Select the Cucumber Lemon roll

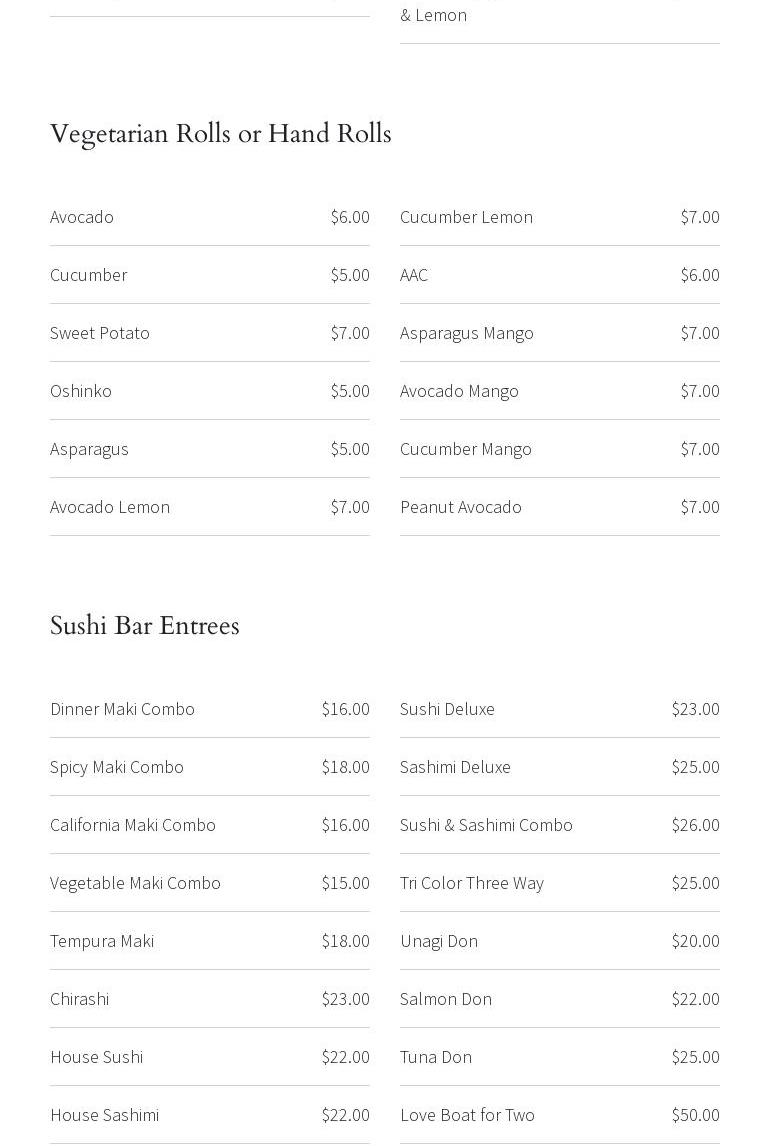point(466,217)
